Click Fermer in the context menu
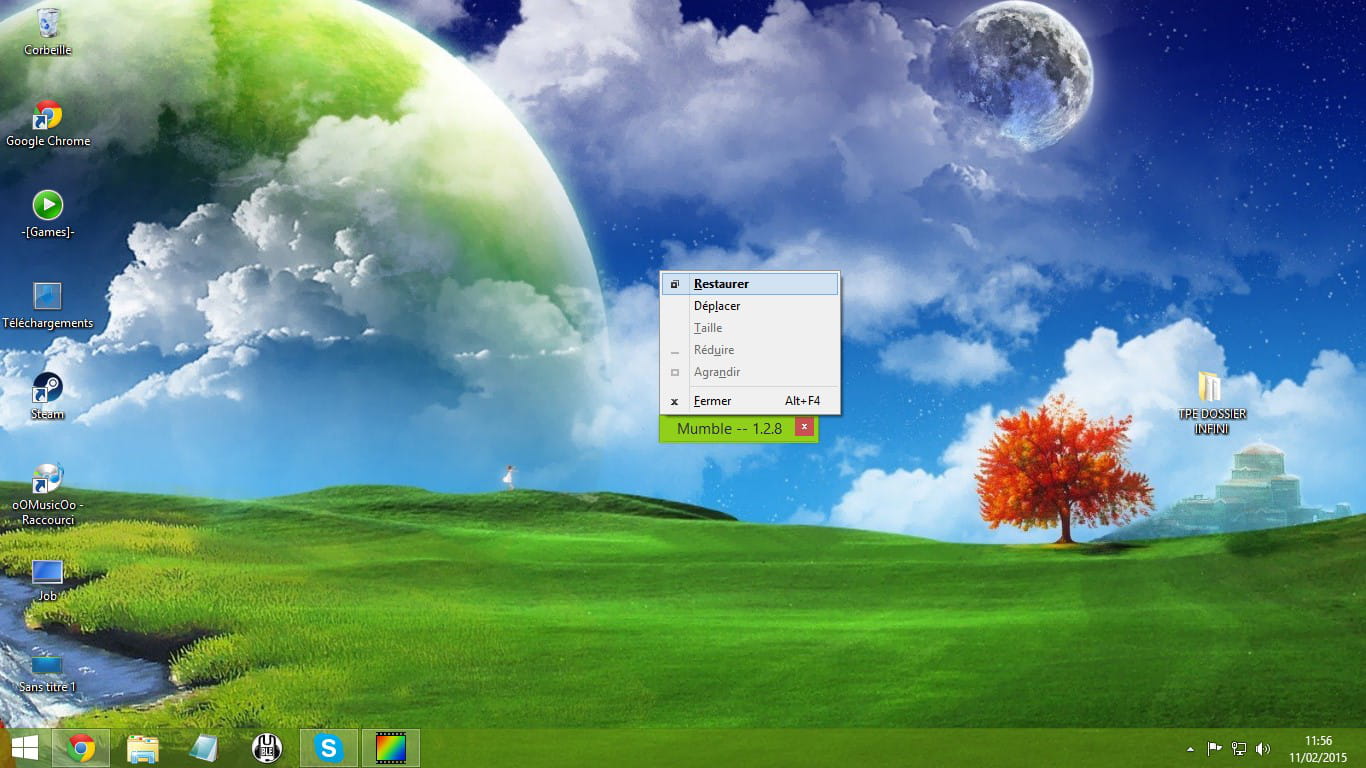Image resolution: width=1366 pixels, height=768 pixels. coord(712,401)
